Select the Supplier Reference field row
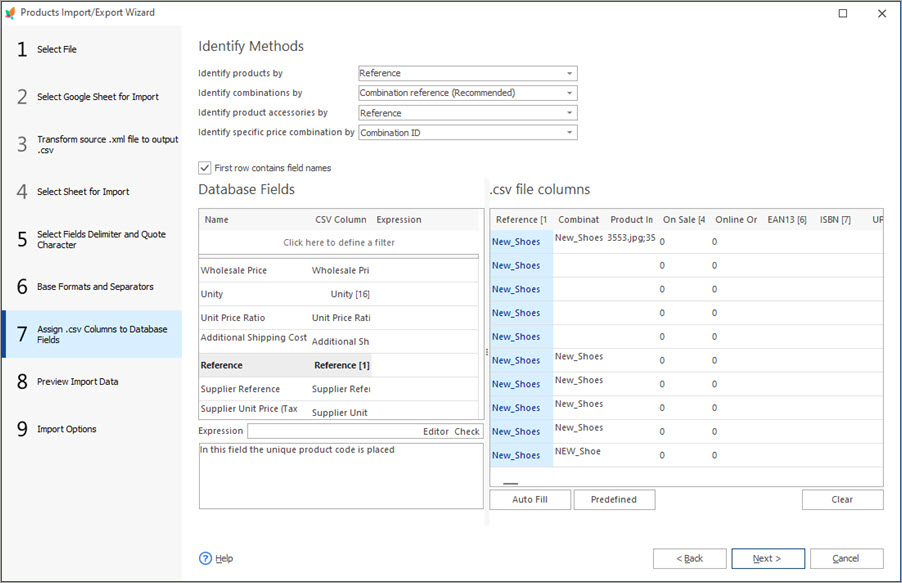Image resolution: width=902 pixels, height=583 pixels. click(339, 389)
